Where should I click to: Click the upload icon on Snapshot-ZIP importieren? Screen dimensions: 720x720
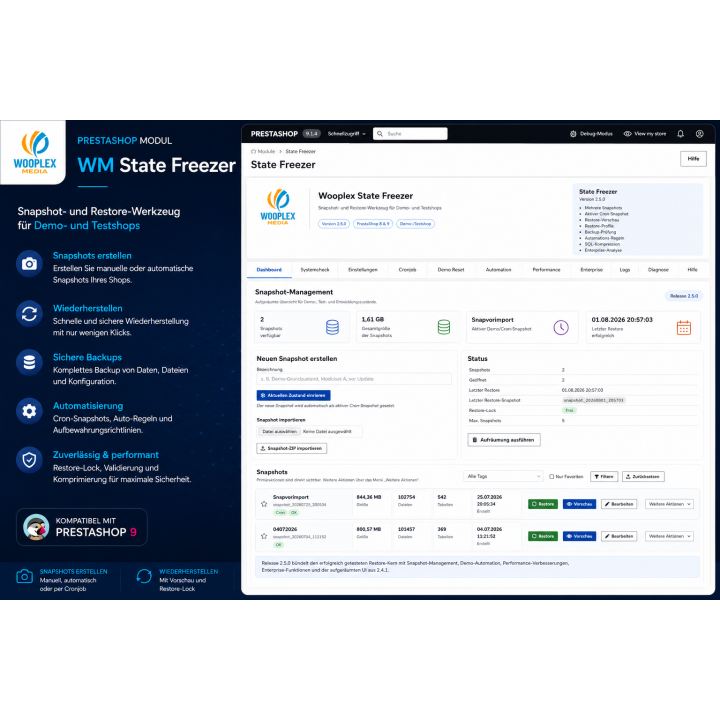(x=263, y=448)
